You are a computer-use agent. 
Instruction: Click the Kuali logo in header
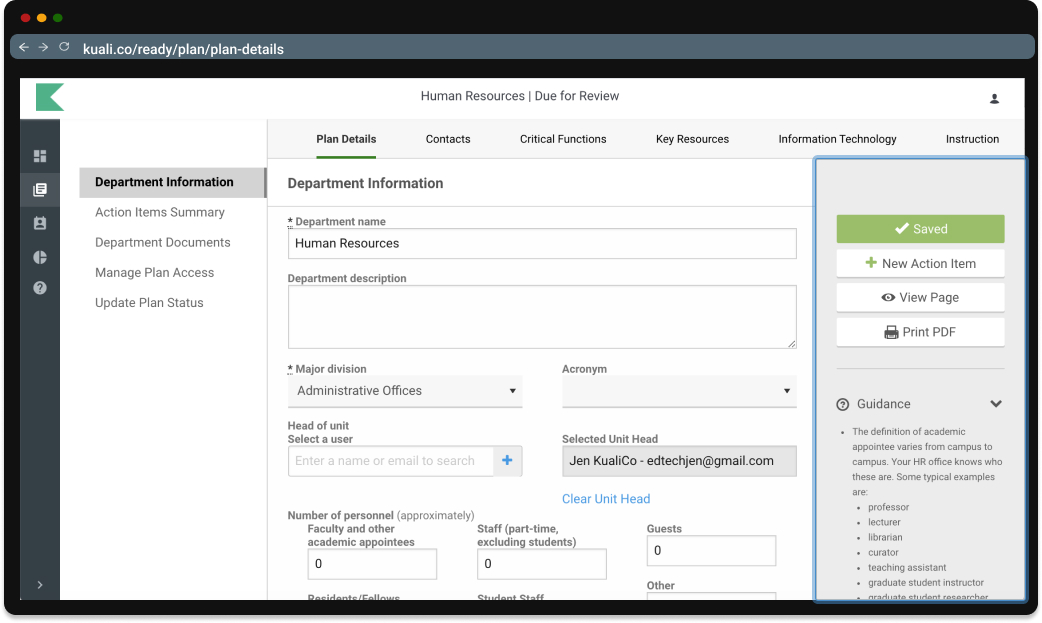50,97
